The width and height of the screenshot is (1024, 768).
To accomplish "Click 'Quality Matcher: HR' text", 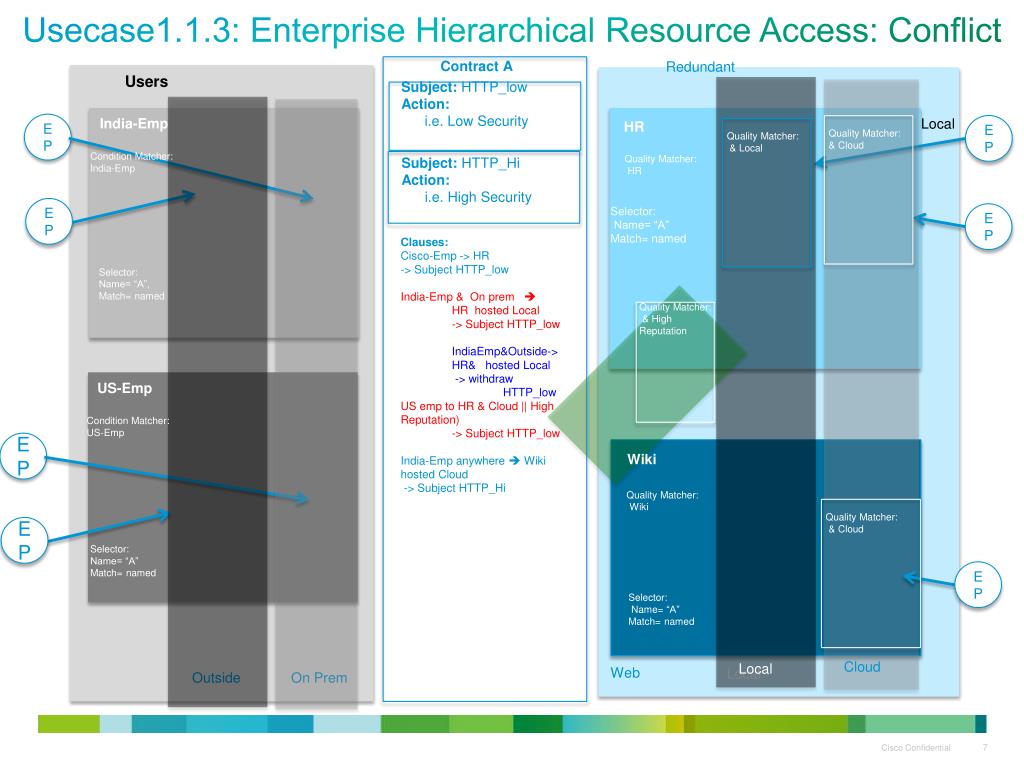I will pos(660,165).
